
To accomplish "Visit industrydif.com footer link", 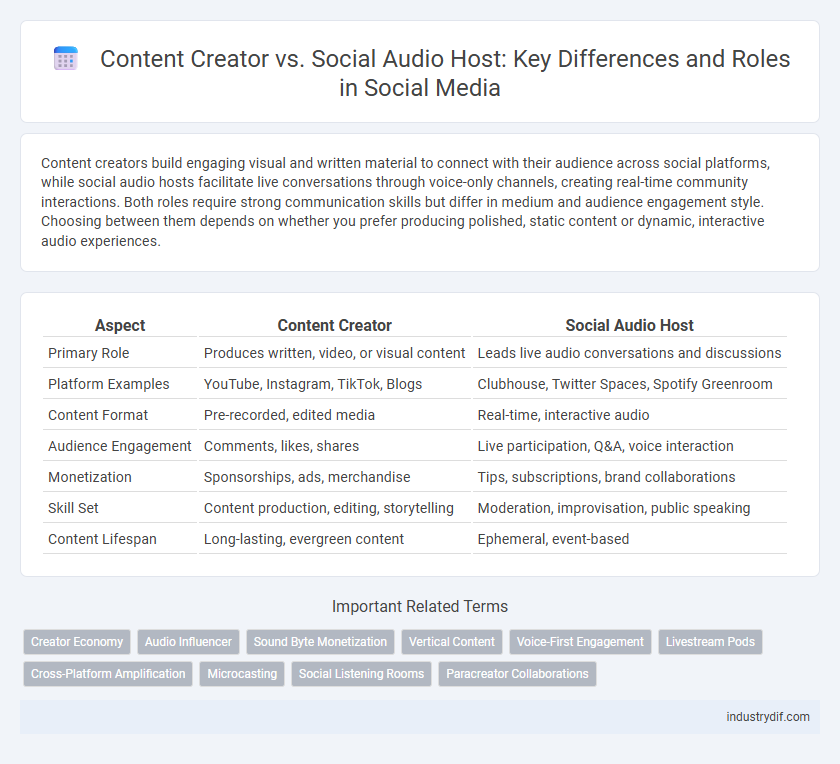I will click(x=768, y=717).
